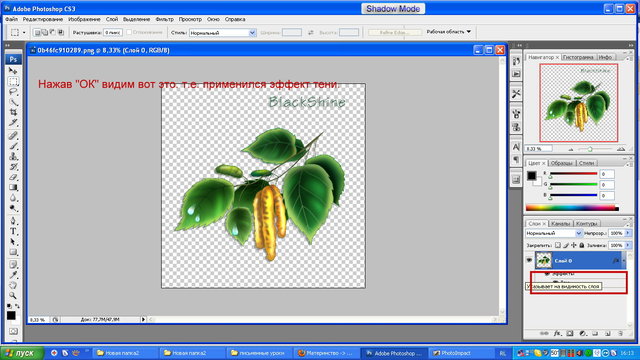This screenshot has height=360, width=640.
Task: Select the Clone Stamp tool
Action: 13,156
